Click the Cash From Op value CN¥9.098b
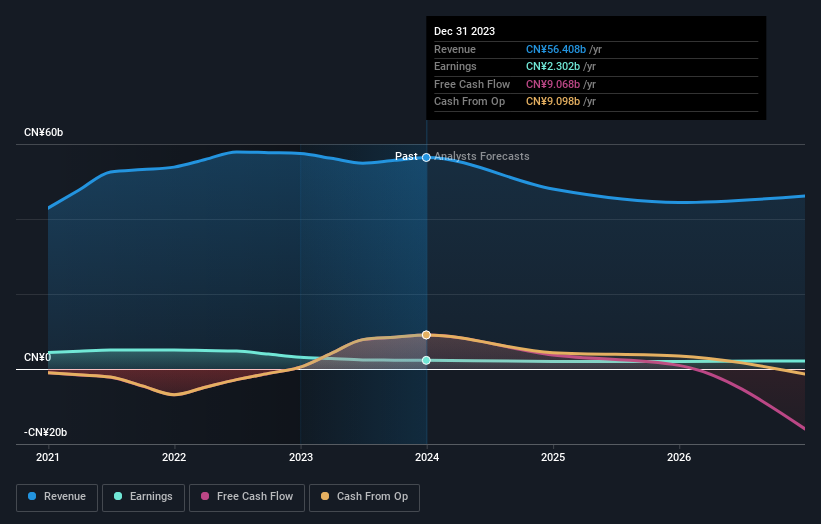This screenshot has height=524, width=821. [553, 102]
